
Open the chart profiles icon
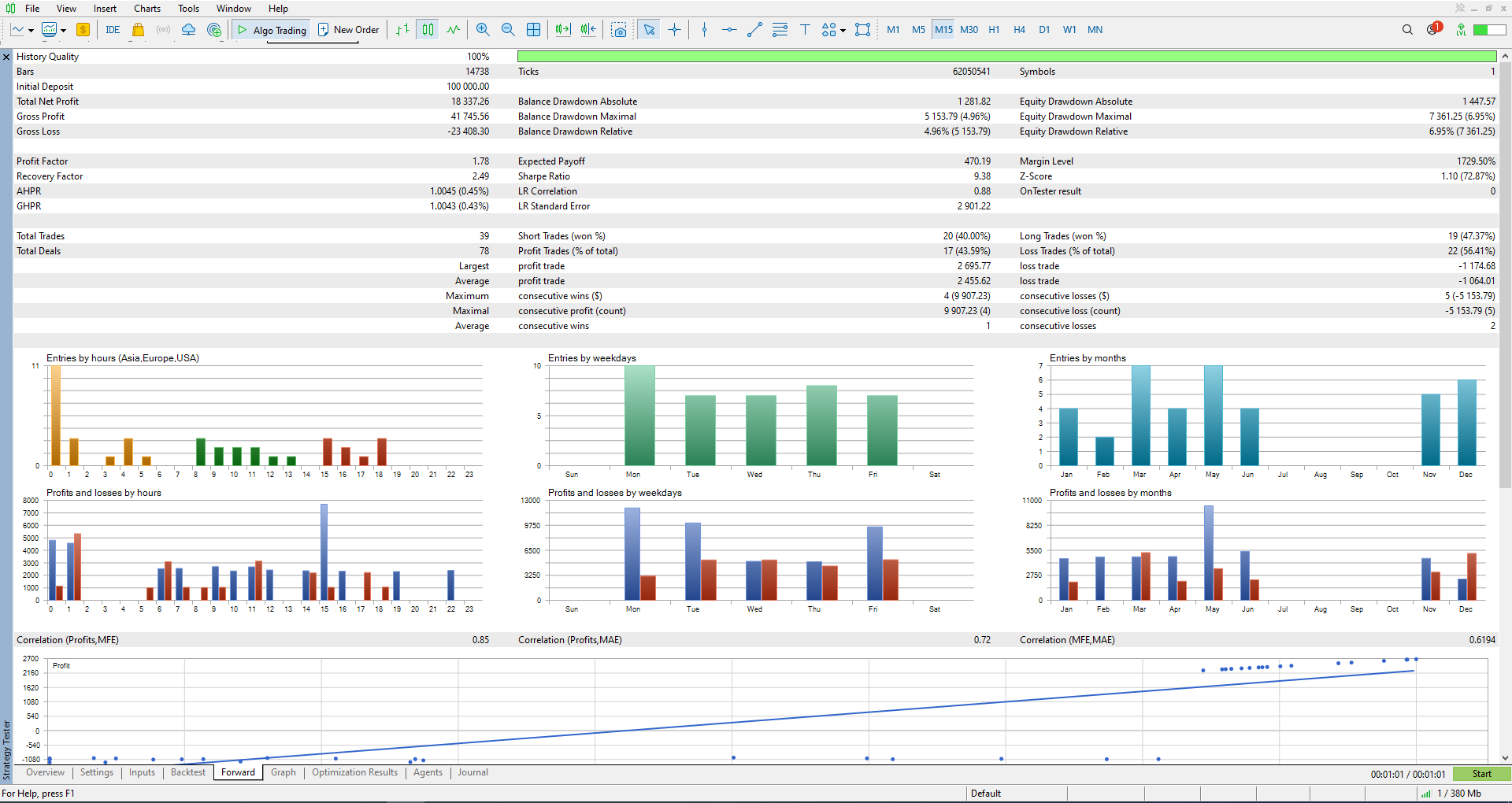click(49, 30)
